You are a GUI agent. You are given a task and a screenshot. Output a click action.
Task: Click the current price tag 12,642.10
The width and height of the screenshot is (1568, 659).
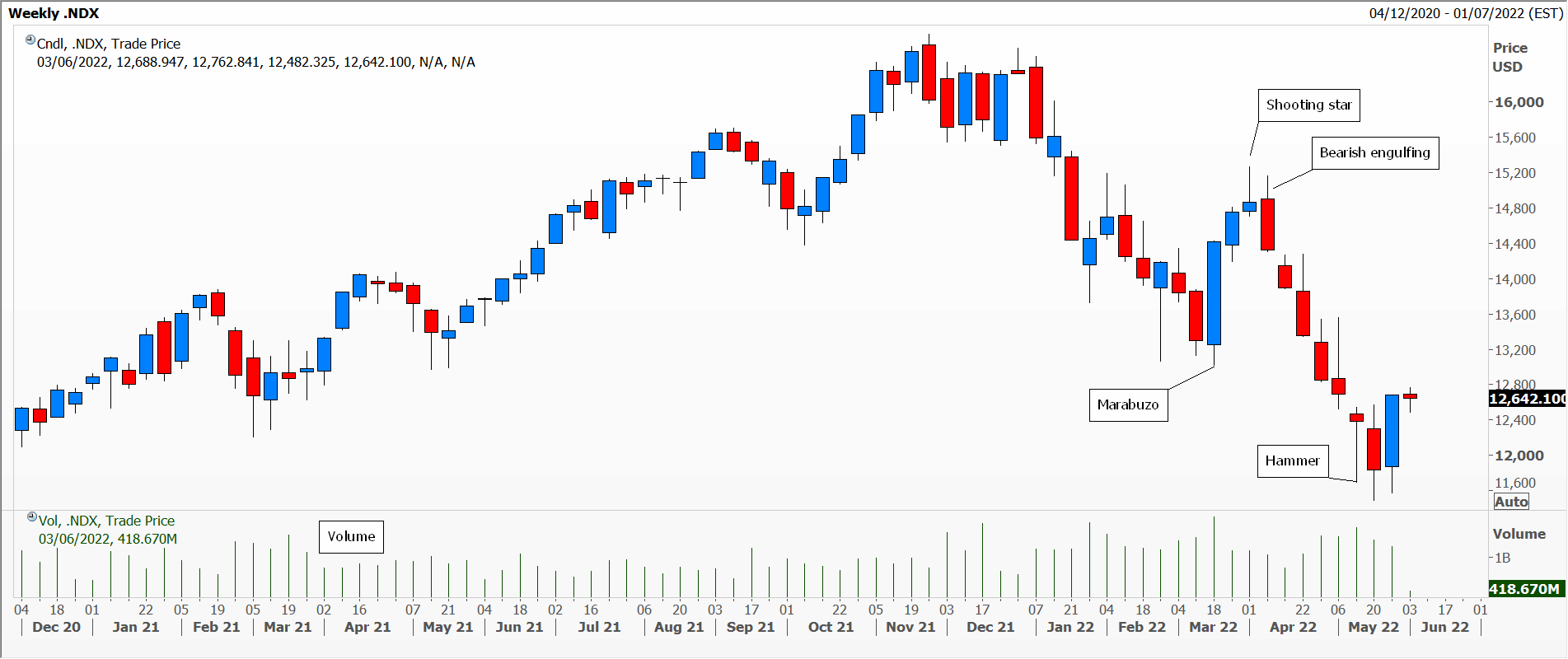(x=1527, y=399)
